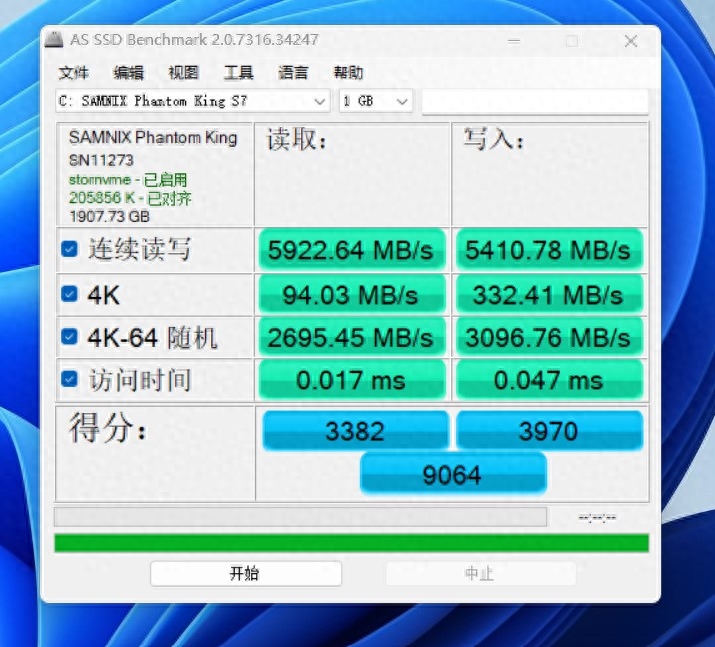Open the 工具 menu
The image size is (715, 647).
point(238,72)
